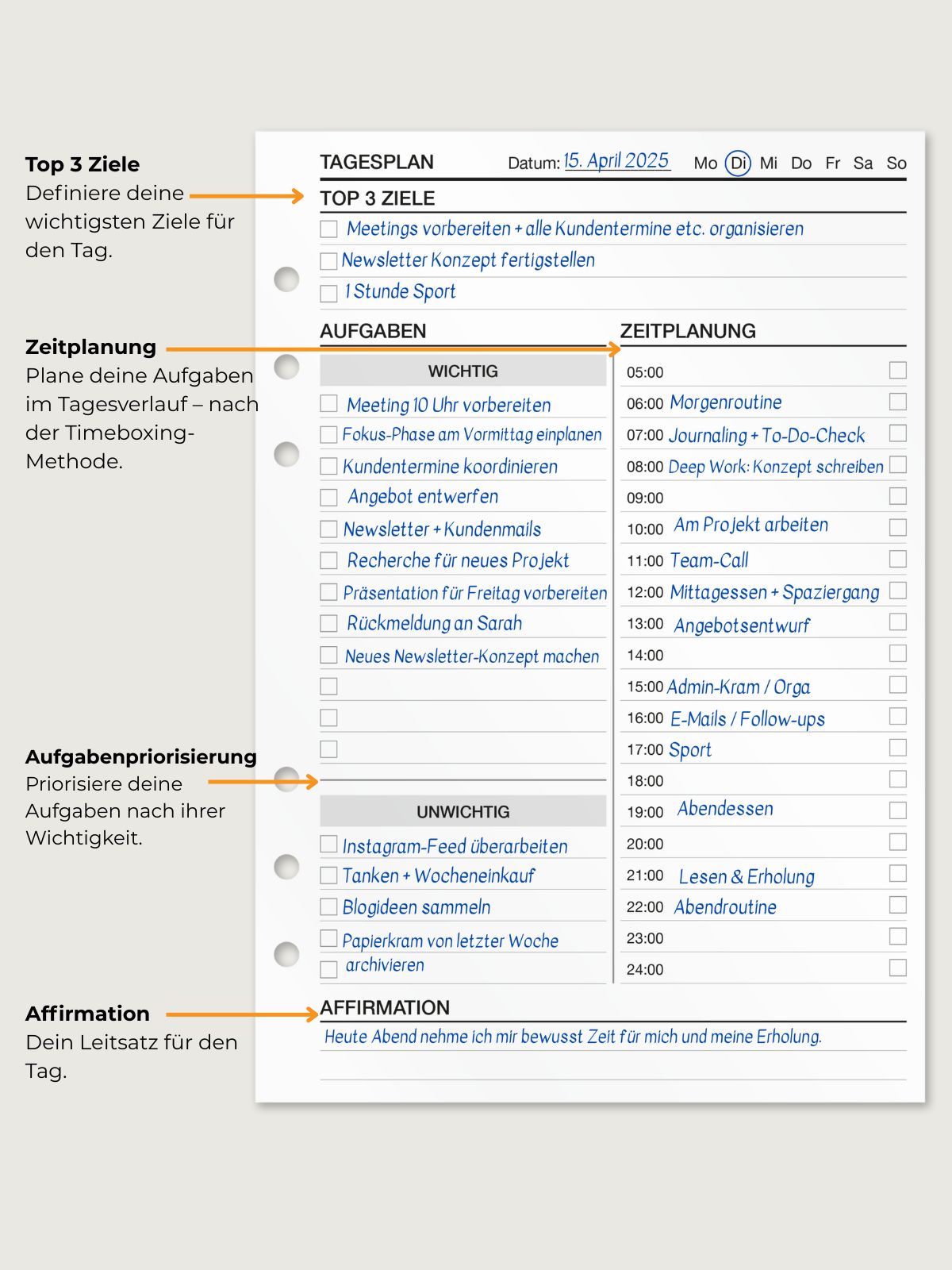Click the affirmation text line
The image size is (952, 1270).
coord(573,1037)
